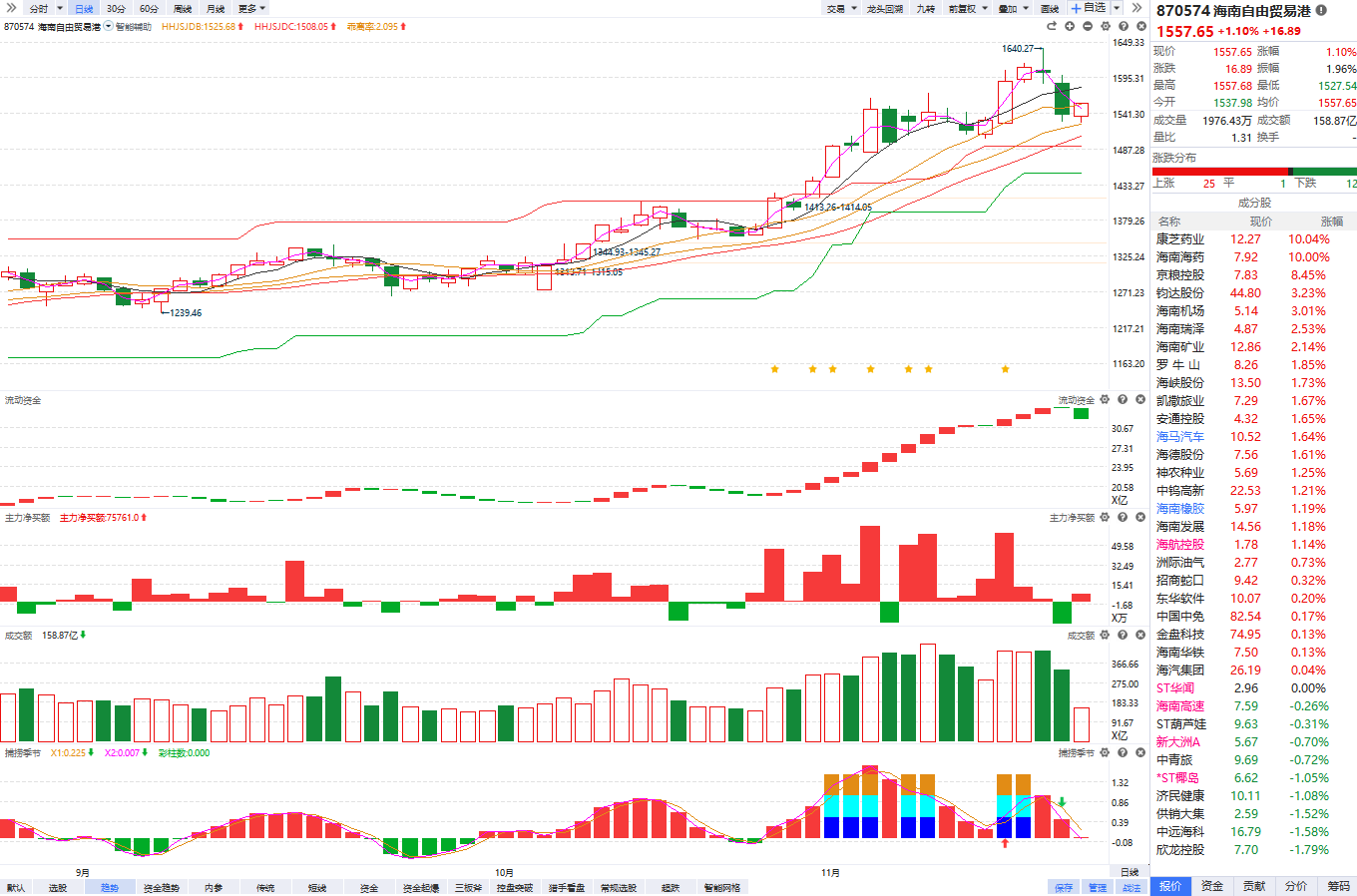Click help icon on 流动资金 panel
Screen dimensions: 1357x896
(x=1123, y=399)
